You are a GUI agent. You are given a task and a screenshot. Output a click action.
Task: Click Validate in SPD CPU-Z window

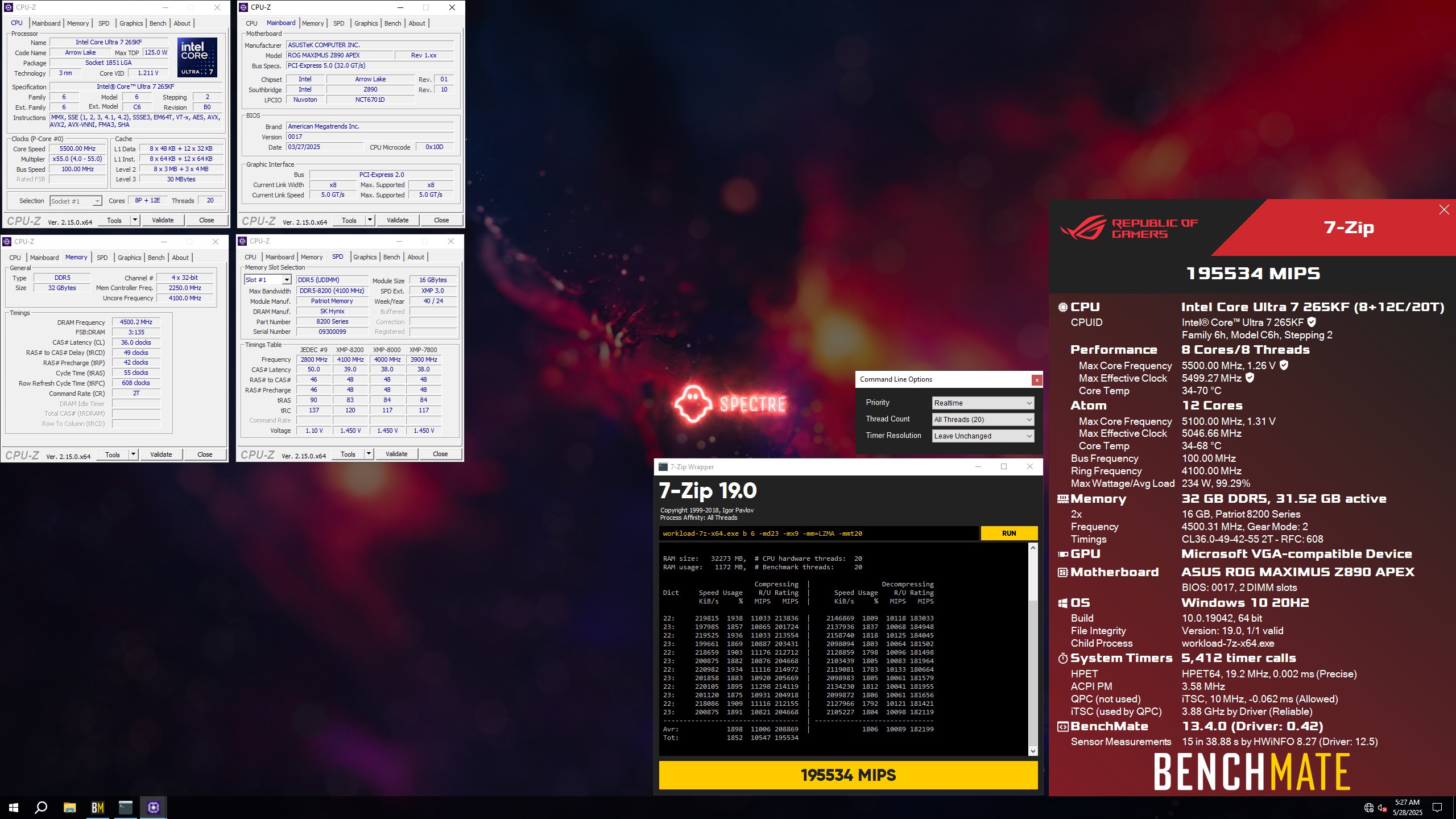(396, 454)
